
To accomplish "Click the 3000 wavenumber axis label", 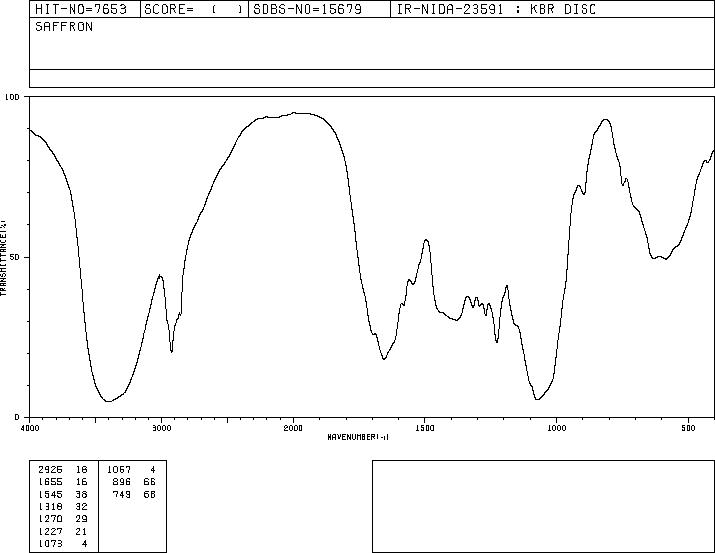I will pos(161,428).
